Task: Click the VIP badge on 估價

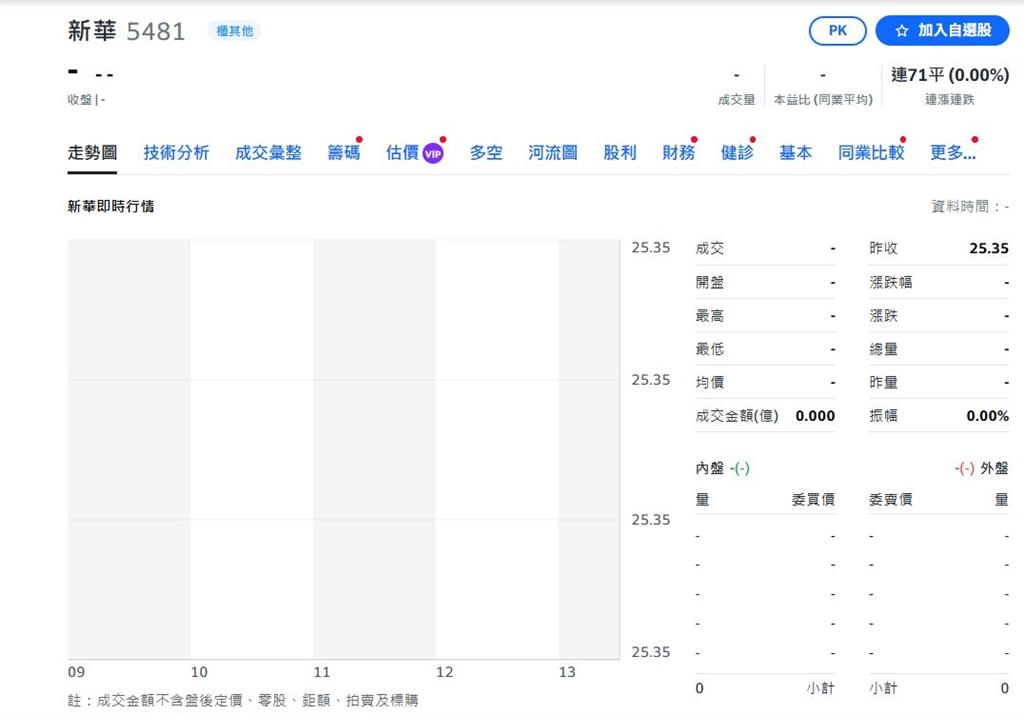Action: point(432,153)
